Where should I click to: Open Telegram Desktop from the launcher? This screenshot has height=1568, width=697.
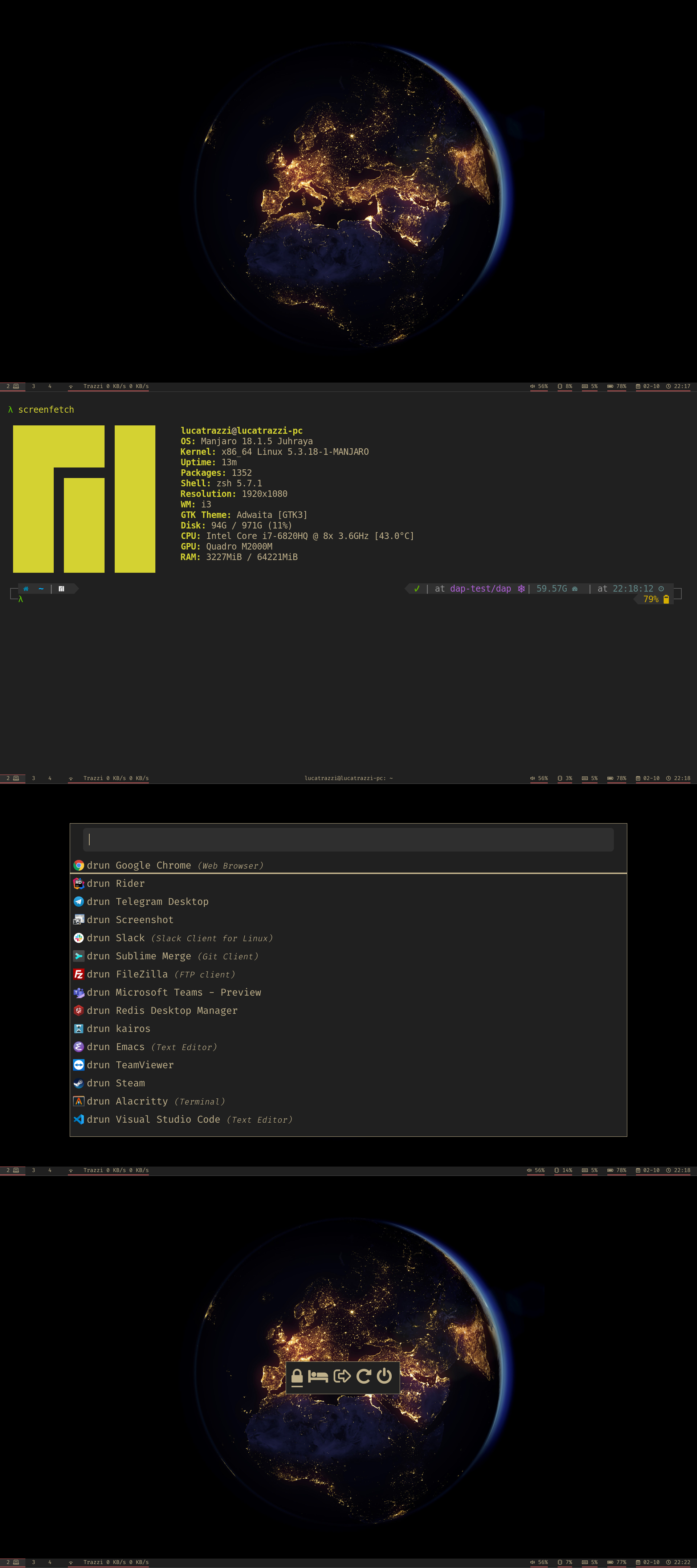coord(161,902)
